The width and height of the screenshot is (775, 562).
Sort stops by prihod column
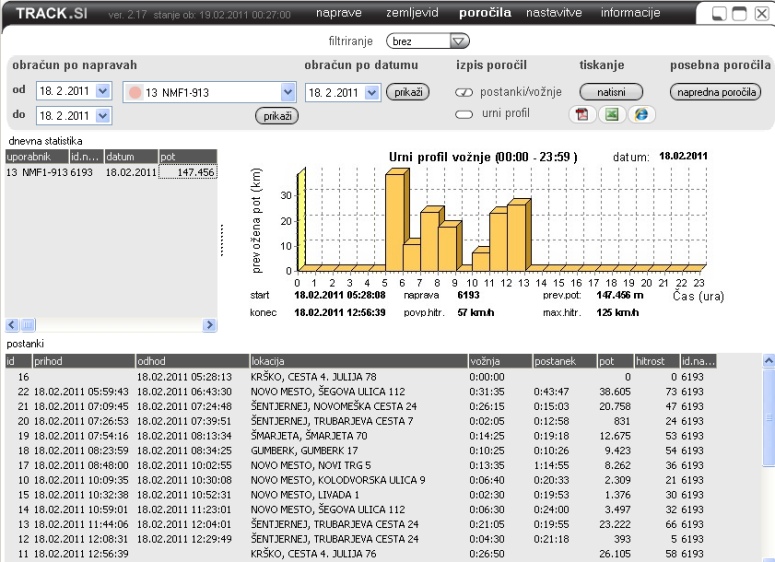(84, 361)
